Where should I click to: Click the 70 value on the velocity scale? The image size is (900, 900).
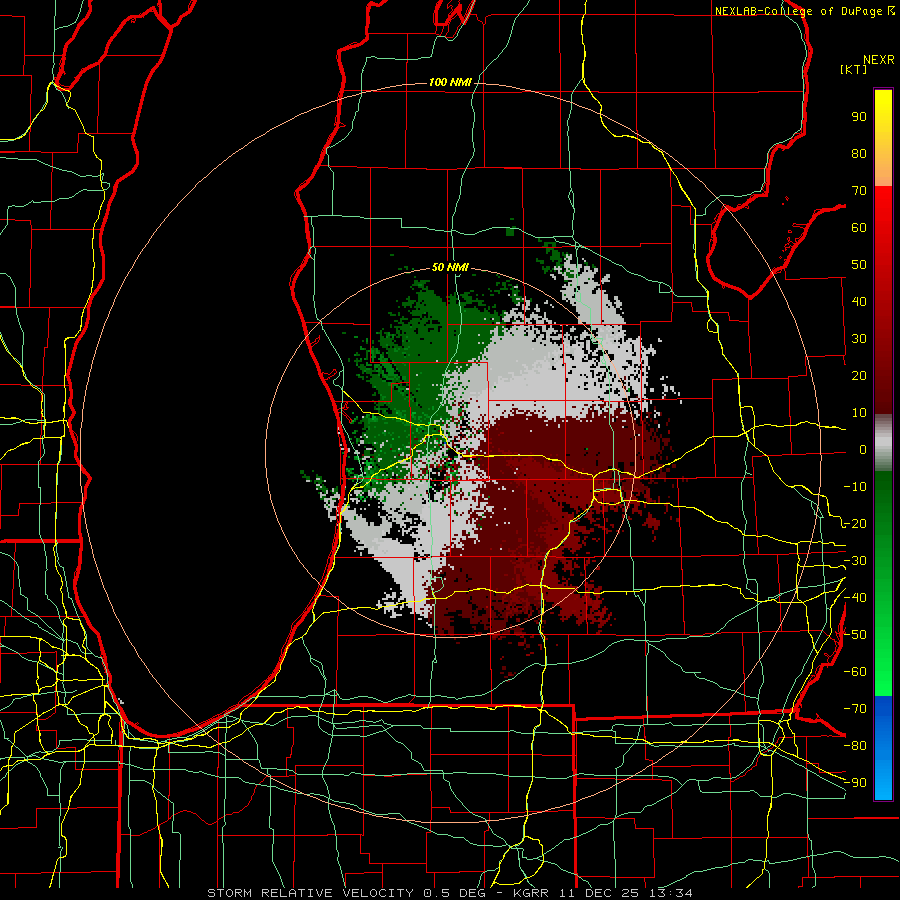click(859, 191)
